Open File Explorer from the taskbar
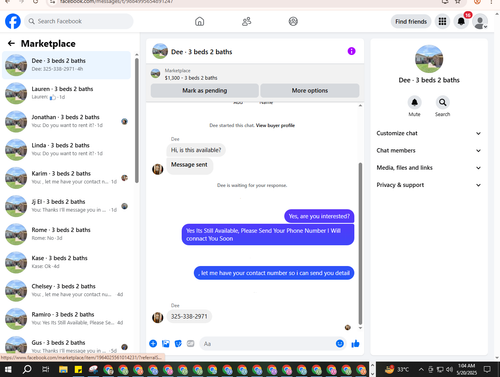 63,369
